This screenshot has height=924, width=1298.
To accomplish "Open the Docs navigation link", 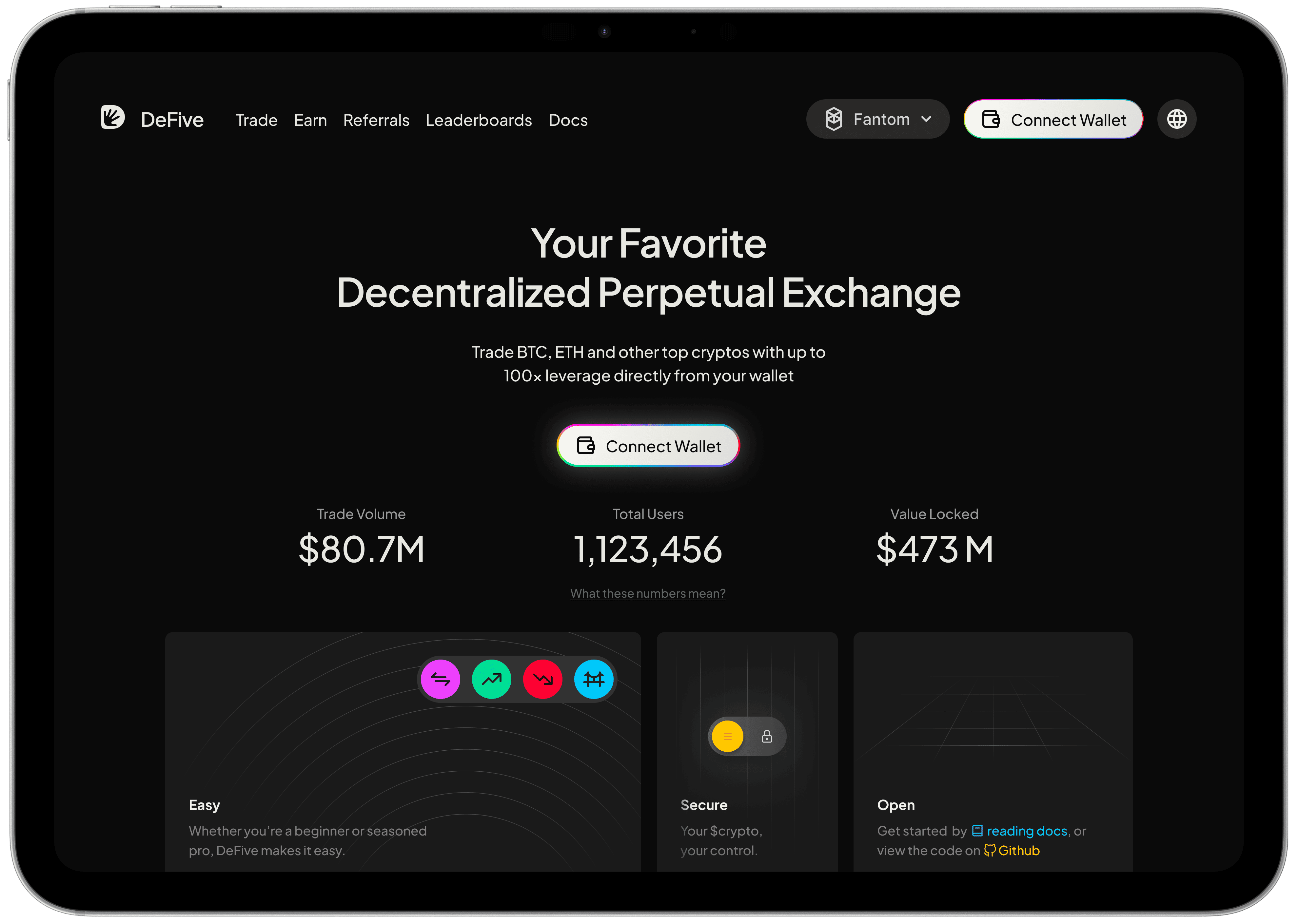I will 568,120.
